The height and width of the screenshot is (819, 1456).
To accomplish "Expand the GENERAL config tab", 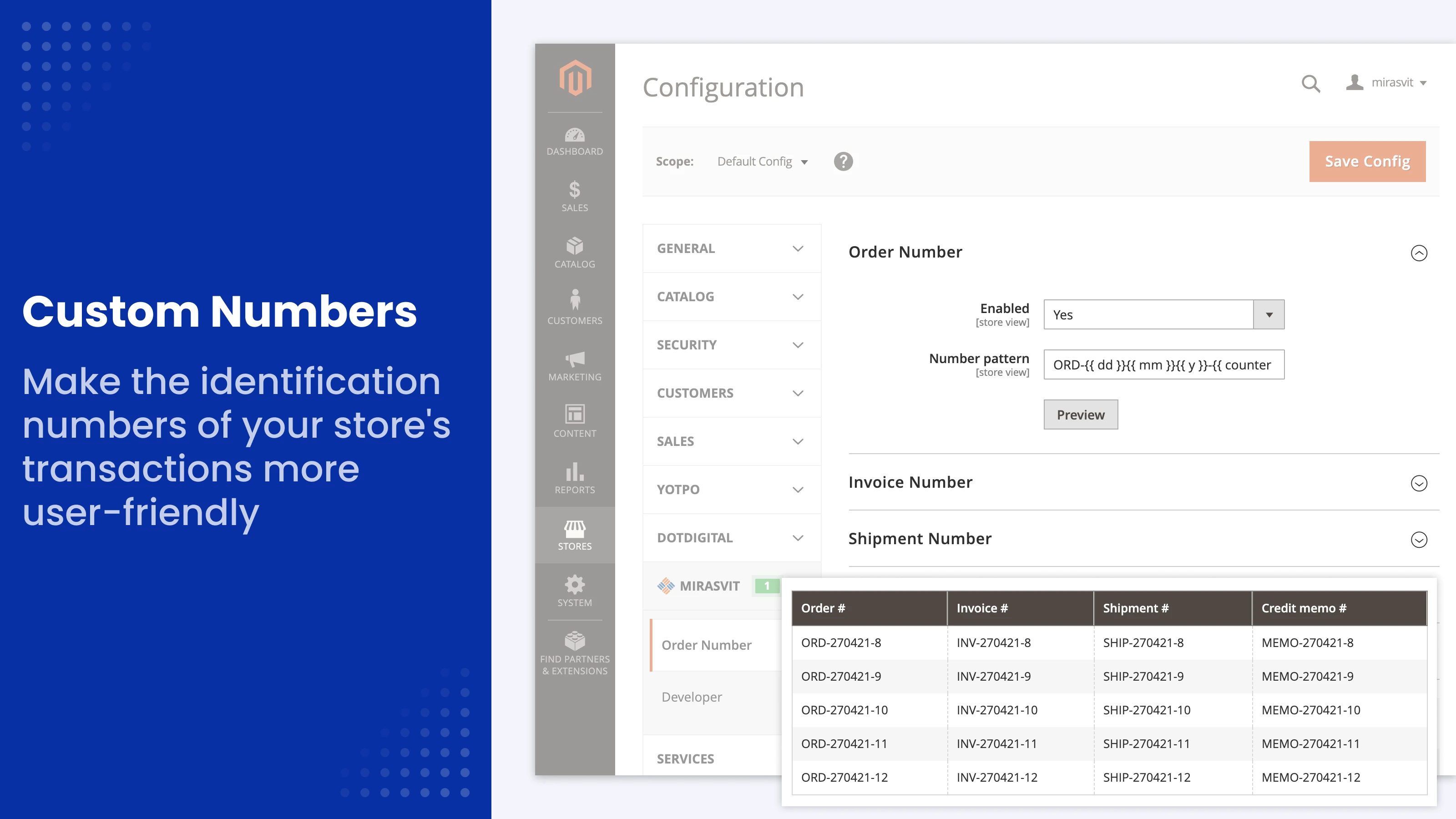I will pyautogui.click(x=731, y=249).
